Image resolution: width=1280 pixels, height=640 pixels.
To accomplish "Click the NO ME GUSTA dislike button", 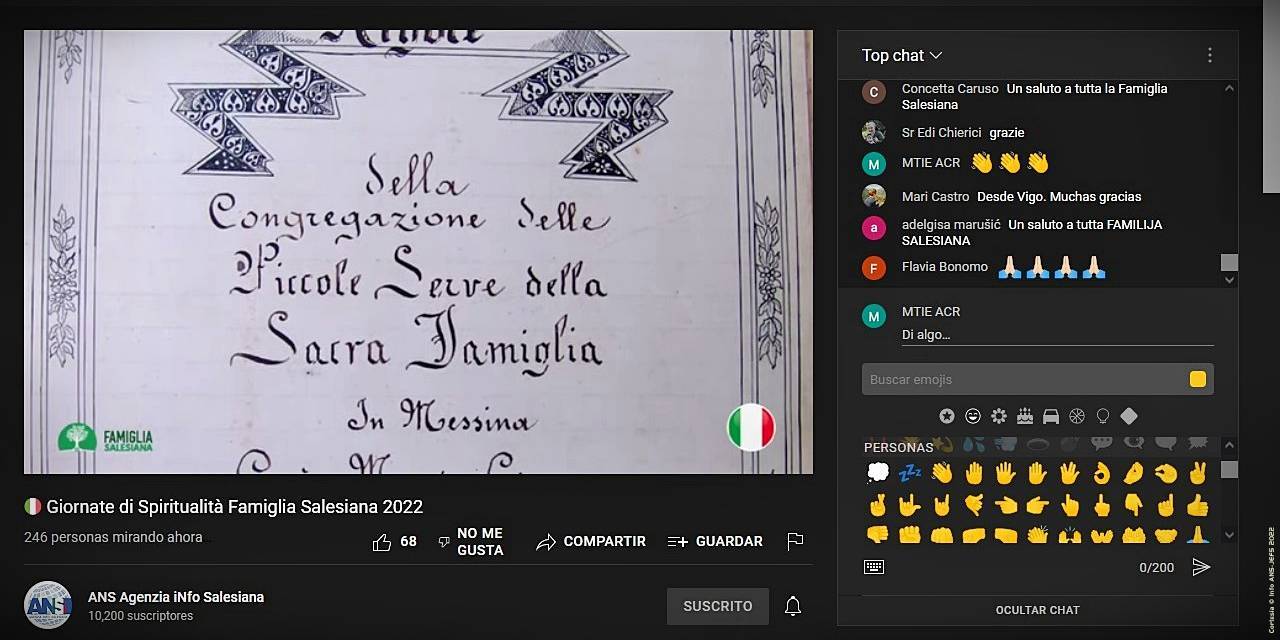I will (471, 542).
